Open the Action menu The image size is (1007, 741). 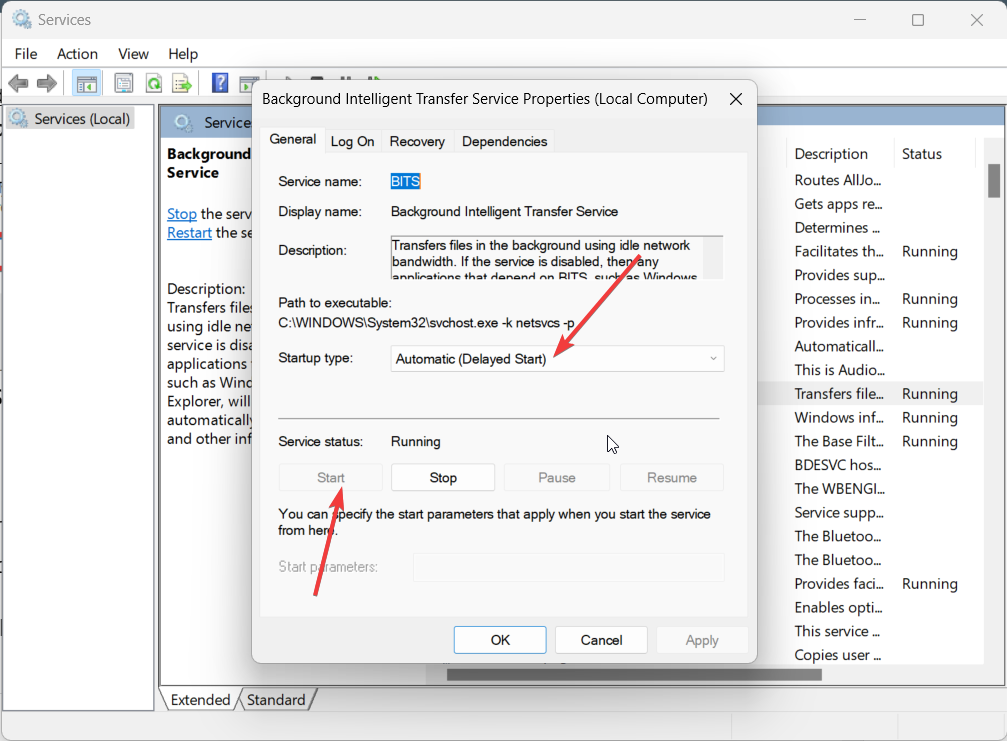pos(77,54)
